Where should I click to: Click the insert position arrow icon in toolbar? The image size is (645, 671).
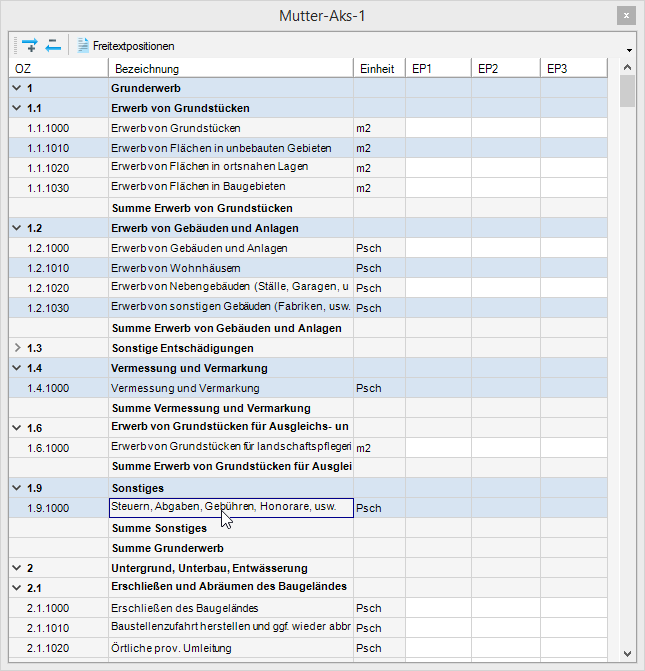point(30,45)
